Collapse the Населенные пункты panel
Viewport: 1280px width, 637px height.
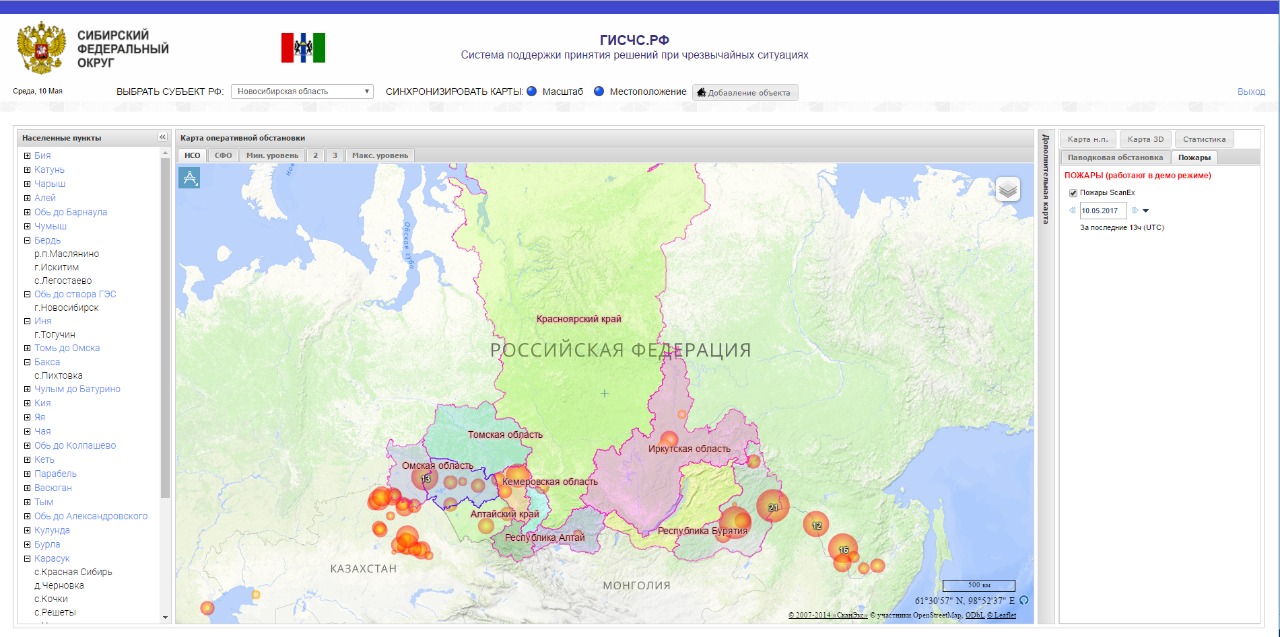click(162, 138)
